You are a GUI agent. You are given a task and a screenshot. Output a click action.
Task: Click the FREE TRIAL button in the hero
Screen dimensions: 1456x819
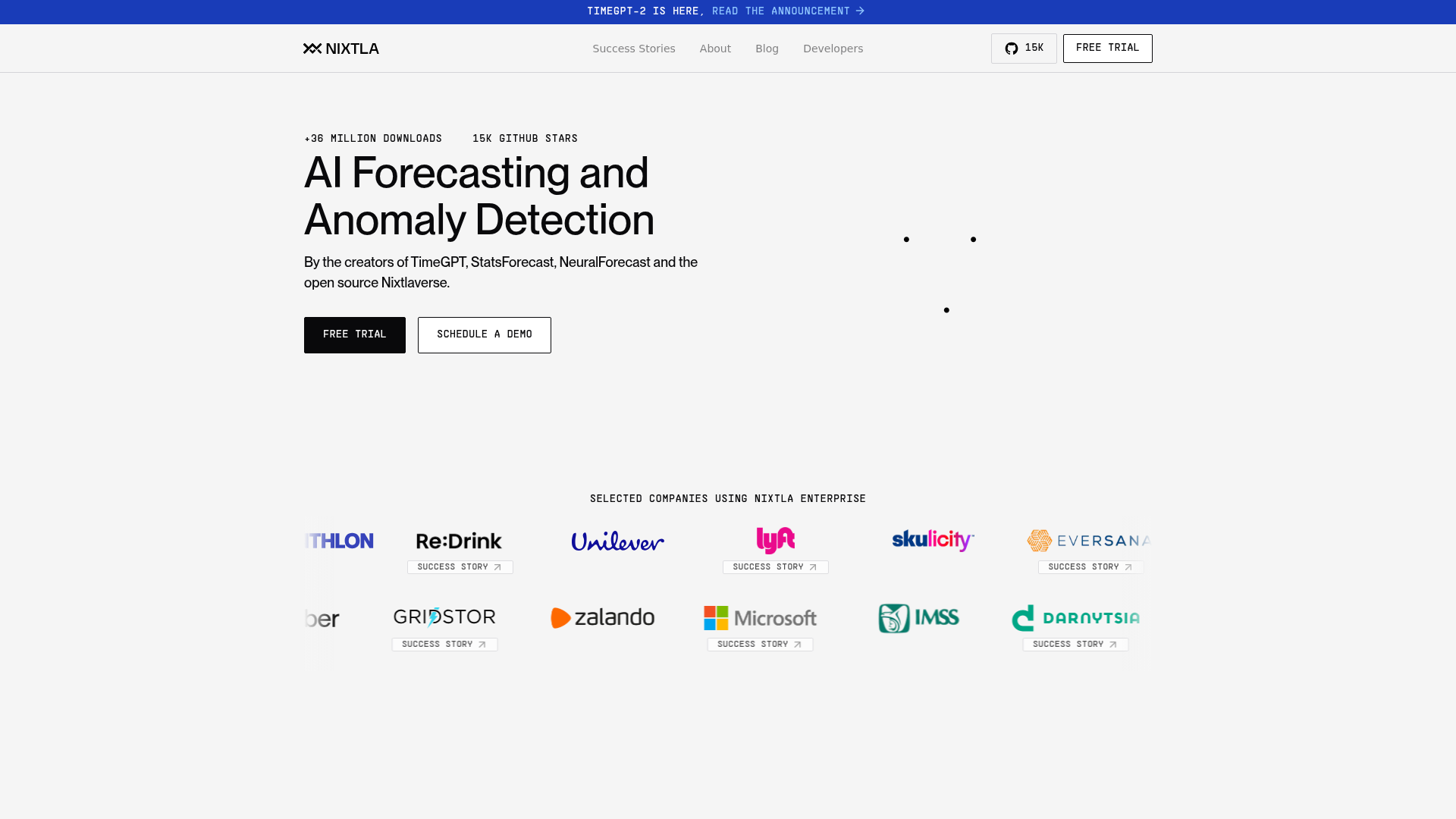[354, 334]
